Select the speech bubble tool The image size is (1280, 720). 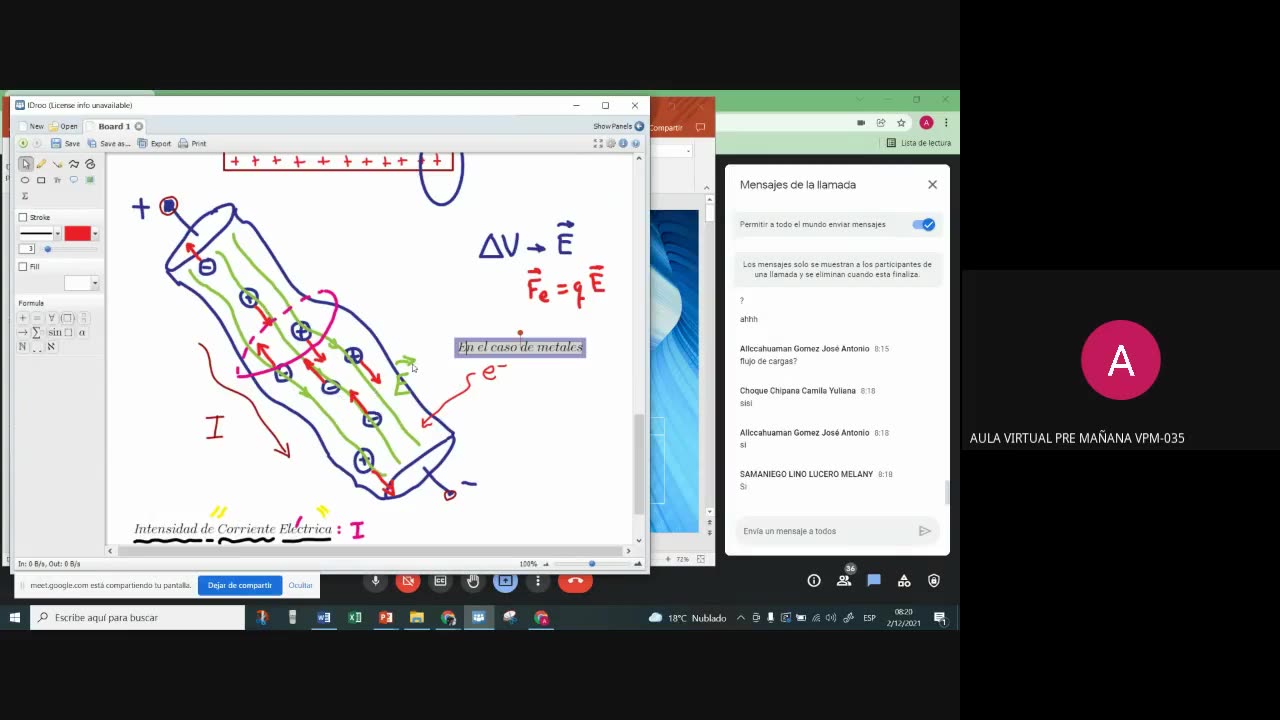[73, 180]
